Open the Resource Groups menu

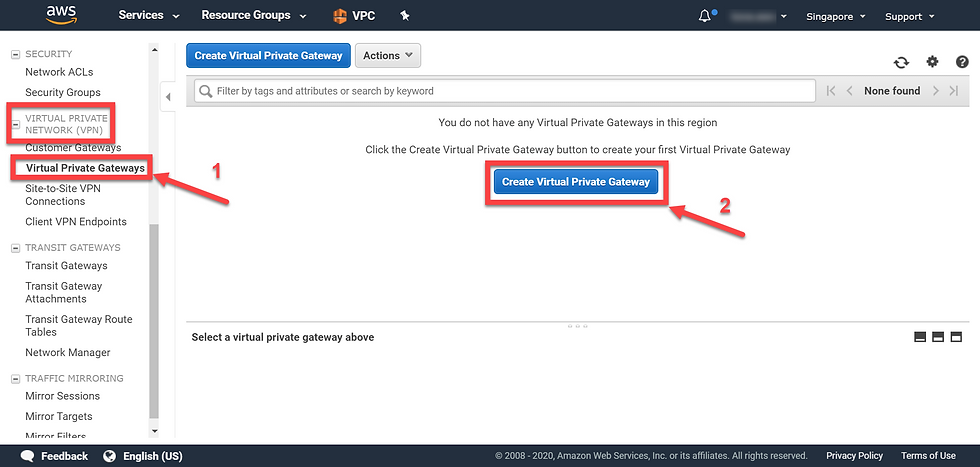[254, 15]
